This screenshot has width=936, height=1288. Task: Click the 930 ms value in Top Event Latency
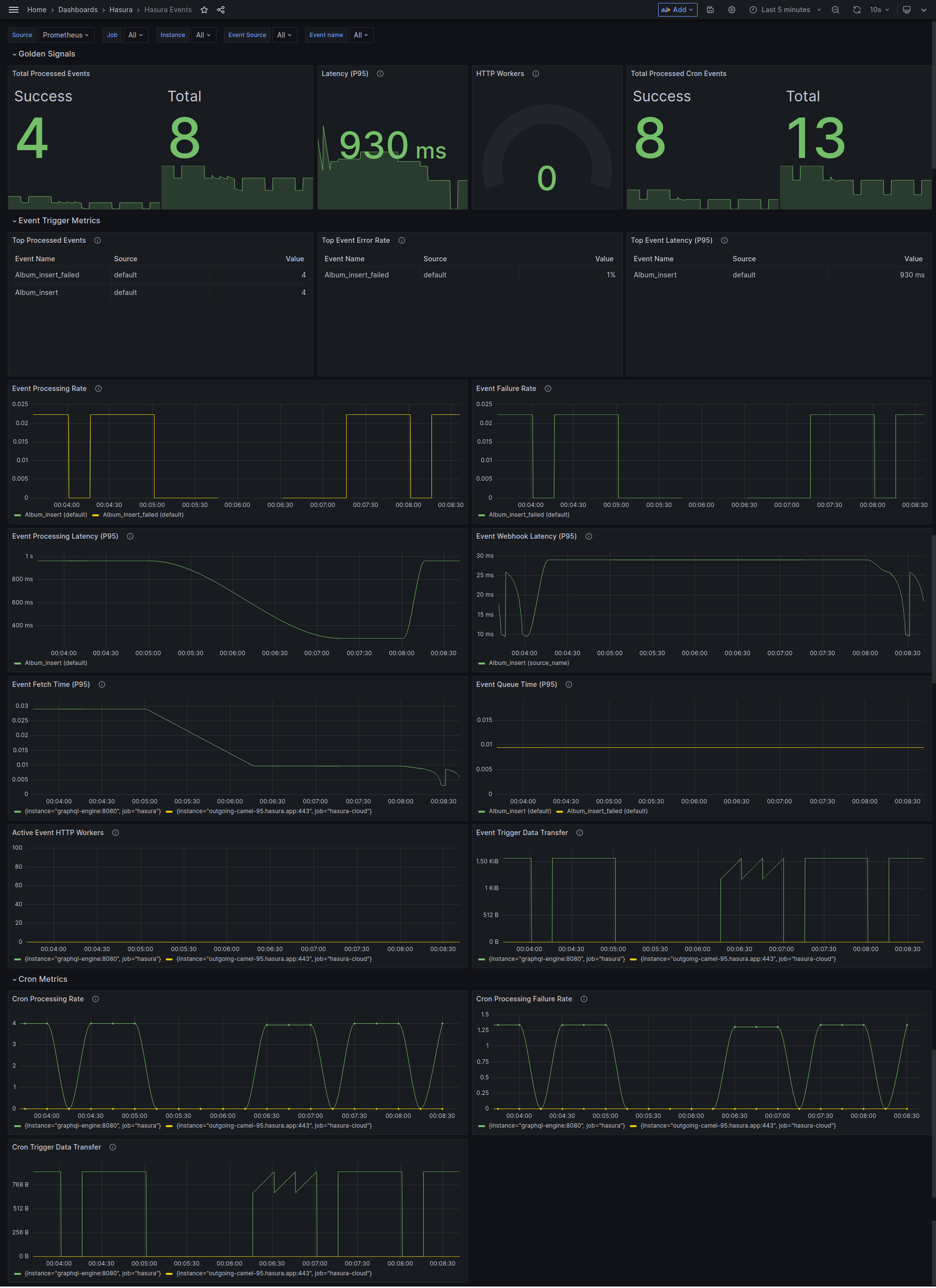(912, 275)
